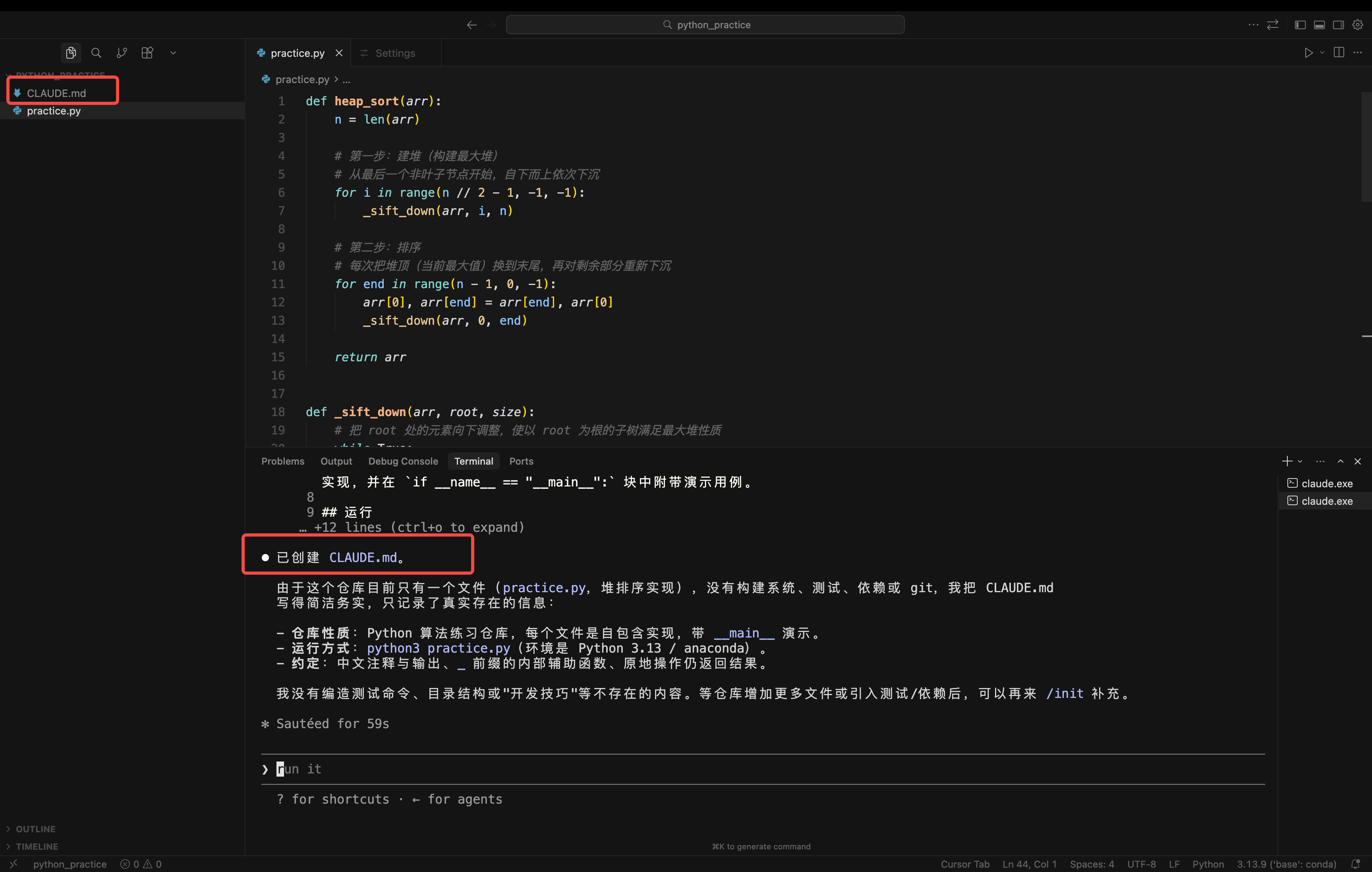This screenshot has width=1372, height=872.
Task: Create a new terminal with plus icon
Action: click(x=1287, y=461)
